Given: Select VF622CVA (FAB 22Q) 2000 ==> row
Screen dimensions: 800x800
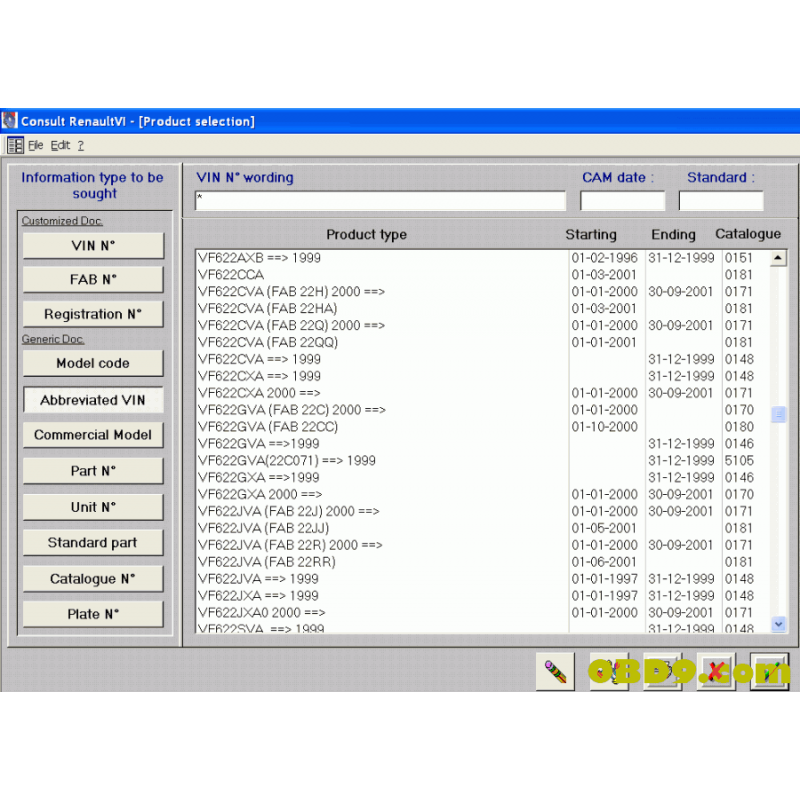Looking at the screenshot, I should (483, 325).
